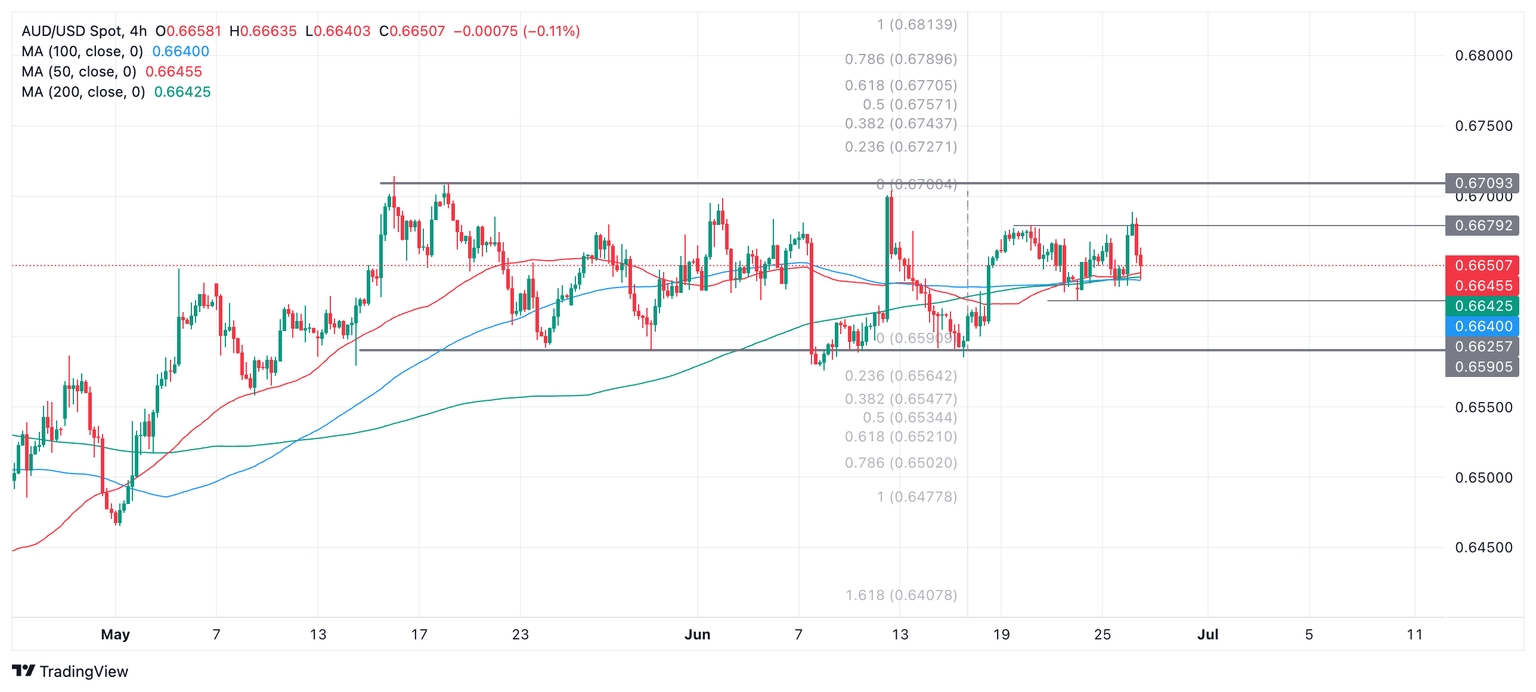Image resolution: width=1536 pixels, height=692 pixels.
Task: Click the 0.618 (0.67705) Fibonacci level label
Action: coord(901,86)
